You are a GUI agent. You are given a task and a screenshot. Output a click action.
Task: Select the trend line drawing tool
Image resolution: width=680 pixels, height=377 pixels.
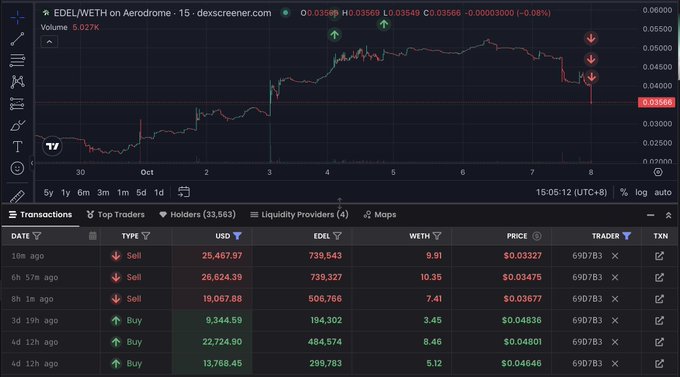tap(17, 39)
